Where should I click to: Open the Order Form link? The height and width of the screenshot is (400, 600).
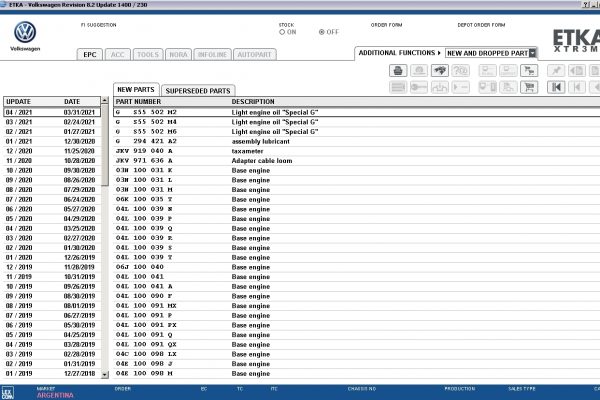tap(386, 25)
